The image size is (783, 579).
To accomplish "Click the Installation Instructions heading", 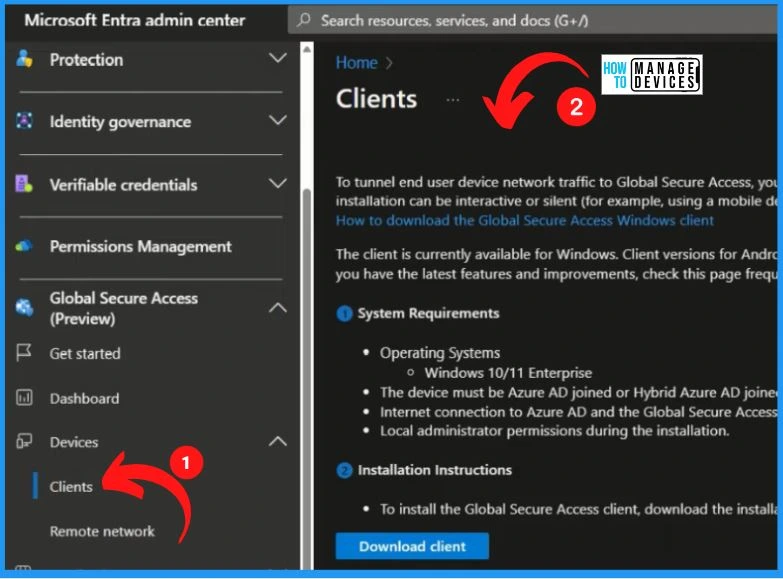I will (x=434, y=470).
